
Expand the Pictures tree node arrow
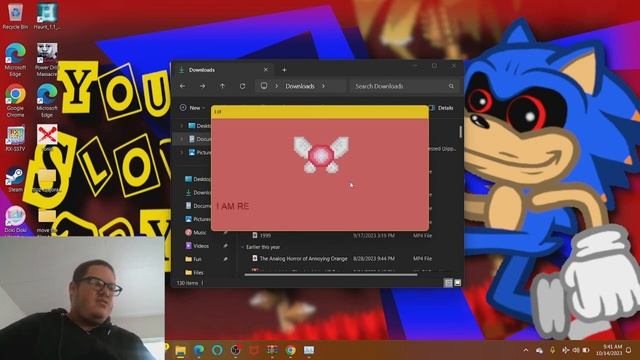point(182,152)
